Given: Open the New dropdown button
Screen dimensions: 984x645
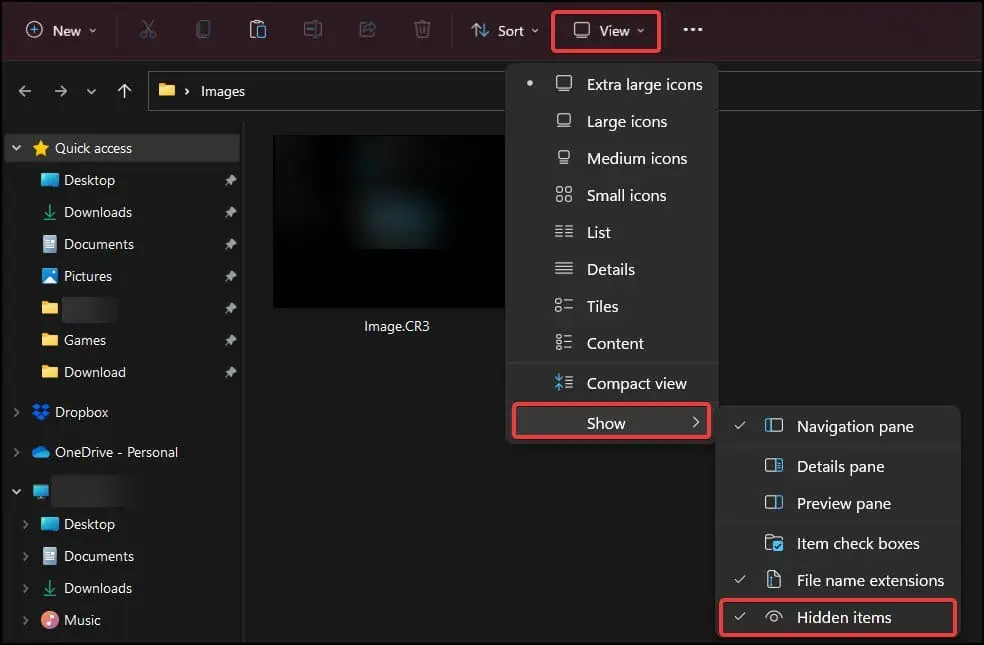Looking at the screenshot, I should click(x=61, y=31).
